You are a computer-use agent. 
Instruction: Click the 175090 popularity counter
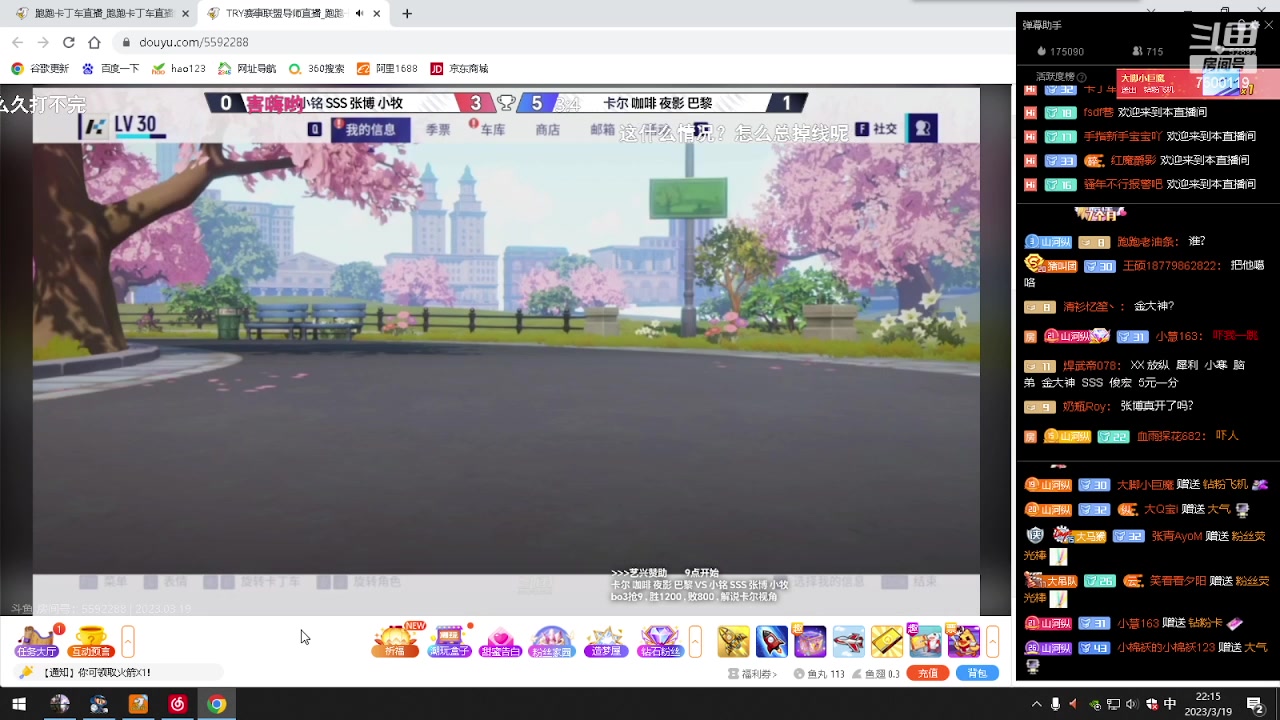(1060, 51)
